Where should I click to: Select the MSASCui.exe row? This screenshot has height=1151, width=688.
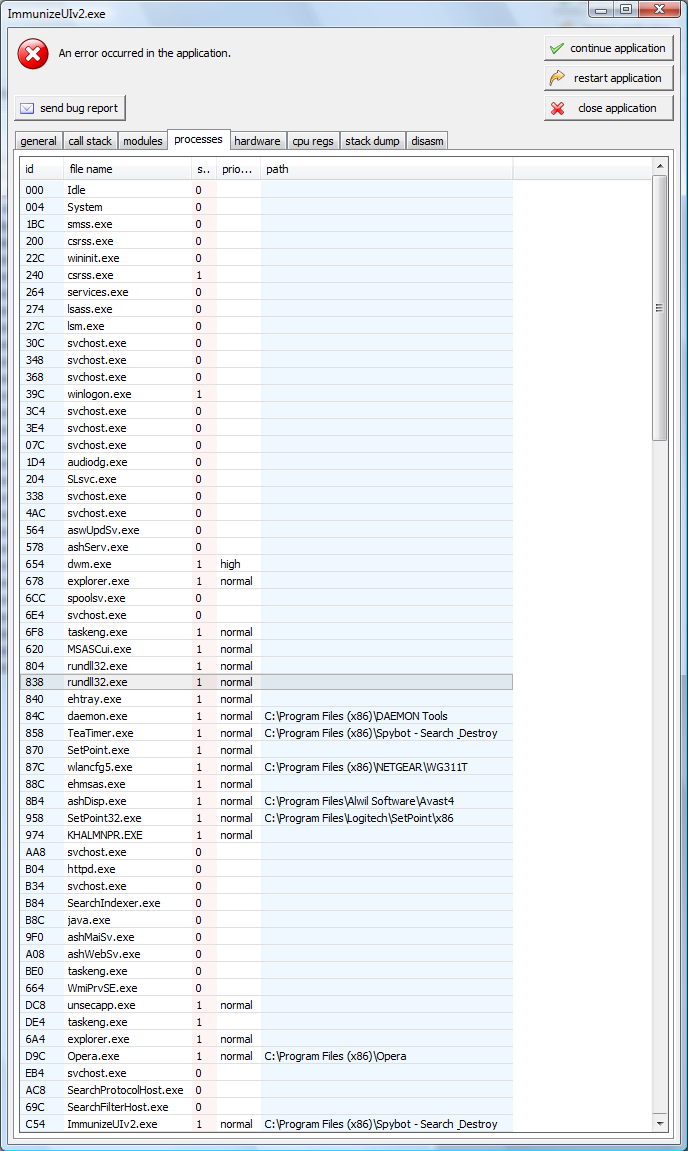(x=267, y=649)
